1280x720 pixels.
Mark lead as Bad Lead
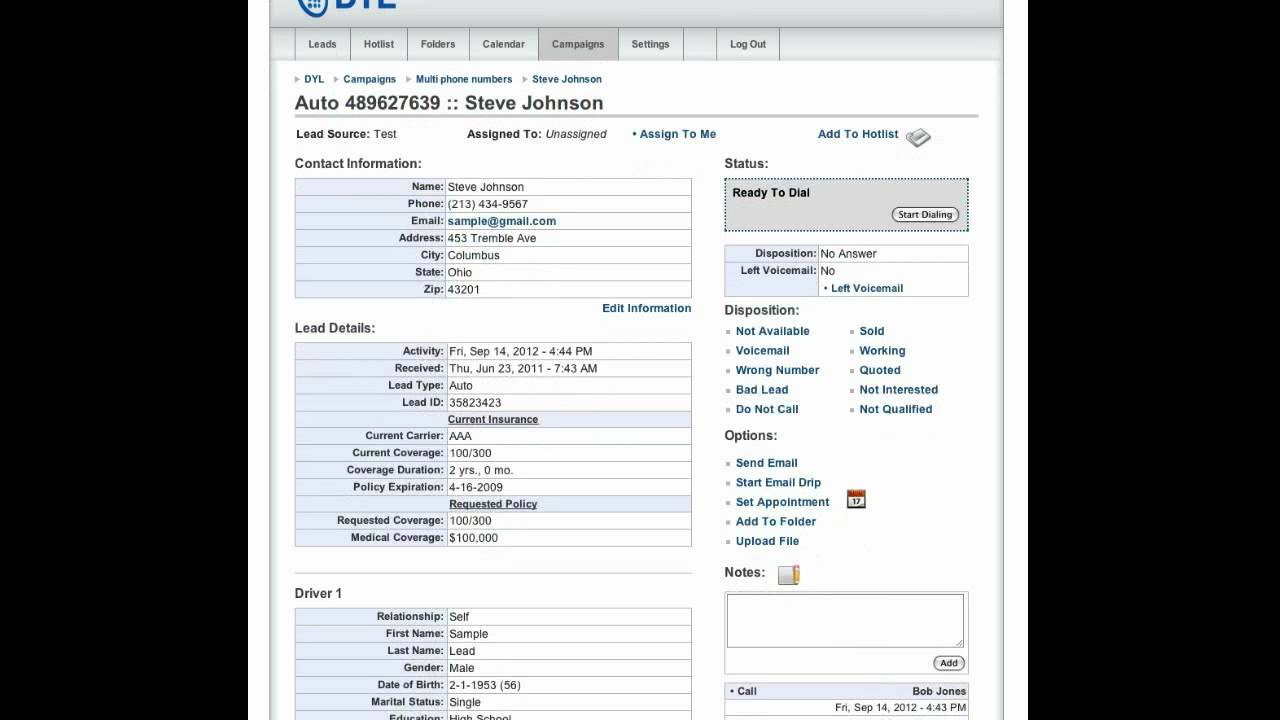tap(762, 390)
